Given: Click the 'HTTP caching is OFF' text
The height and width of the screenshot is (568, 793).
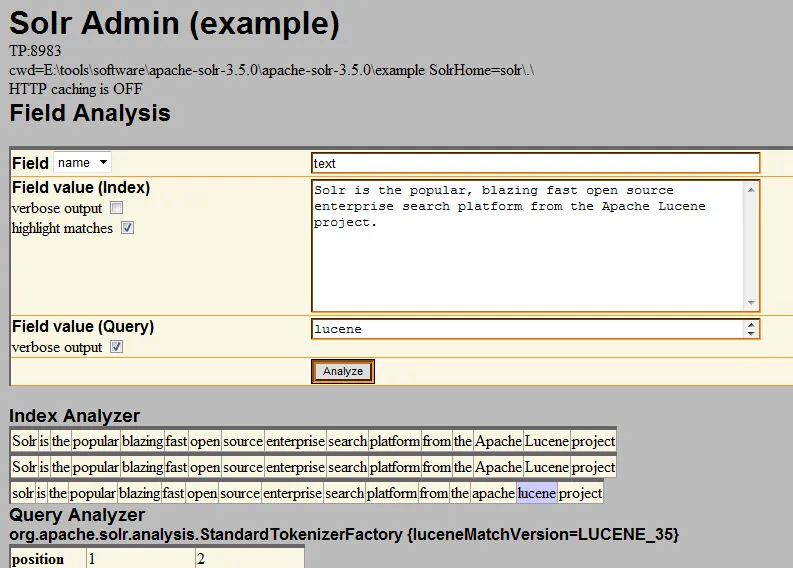Looking at the screenshot, I should point(76,89).
